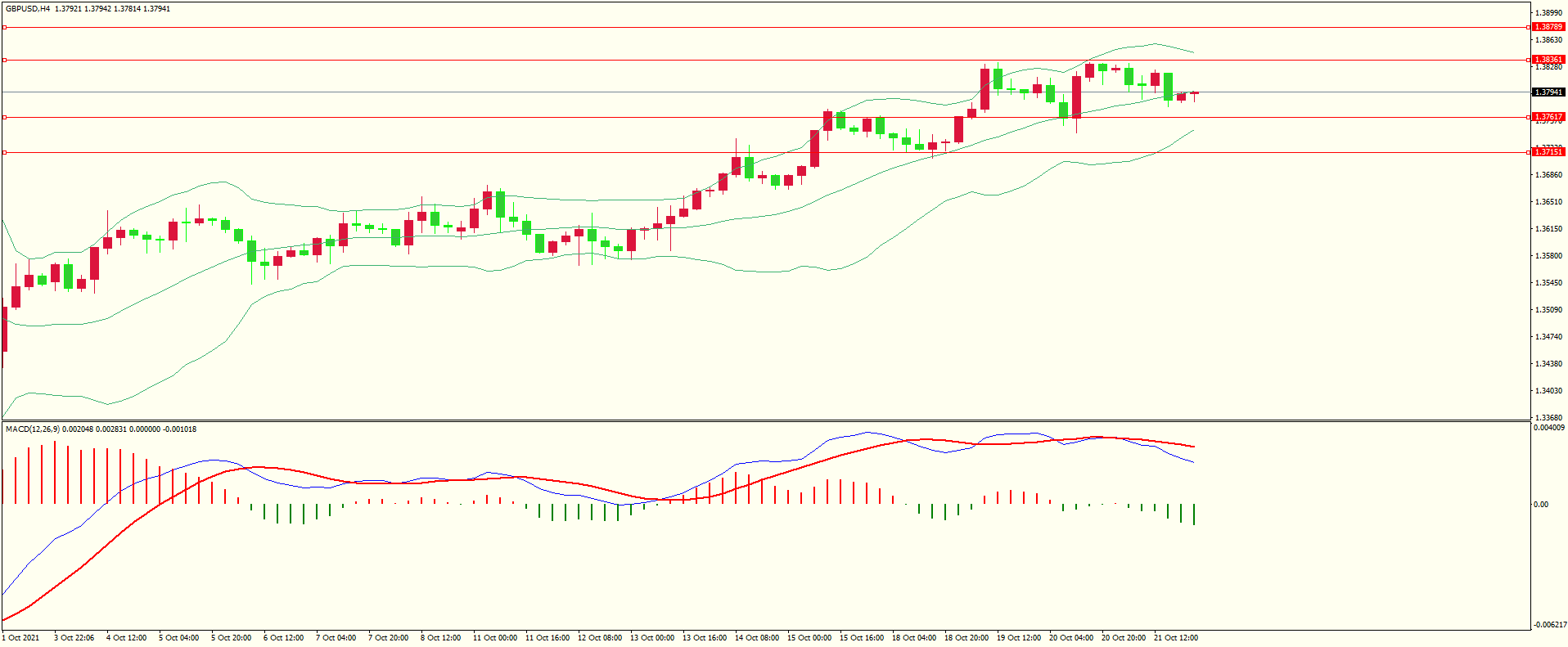Click the MACD 0.00 zero level label
Image resolution: width=1568 pixels, height=647 pixels.
pos(1541,505)
